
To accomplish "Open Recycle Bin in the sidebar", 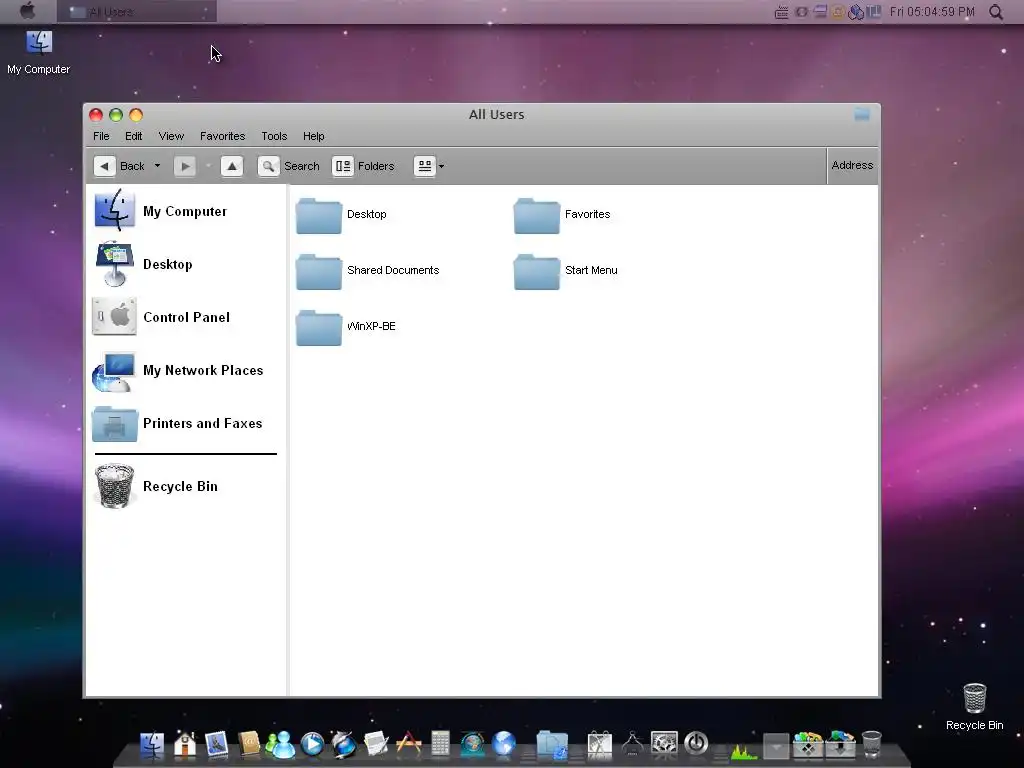I will (156, 486).
